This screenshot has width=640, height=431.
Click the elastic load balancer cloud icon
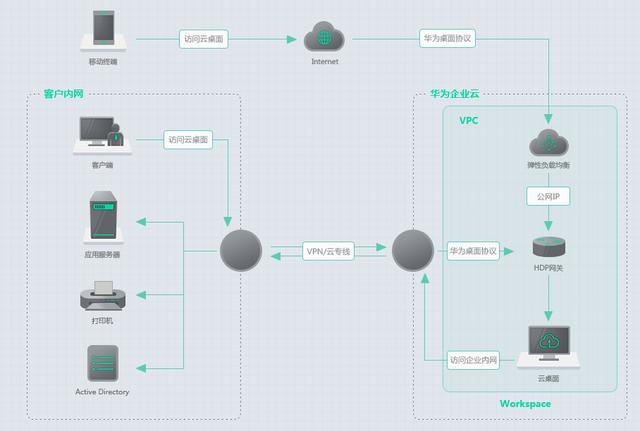pos(549,143)
